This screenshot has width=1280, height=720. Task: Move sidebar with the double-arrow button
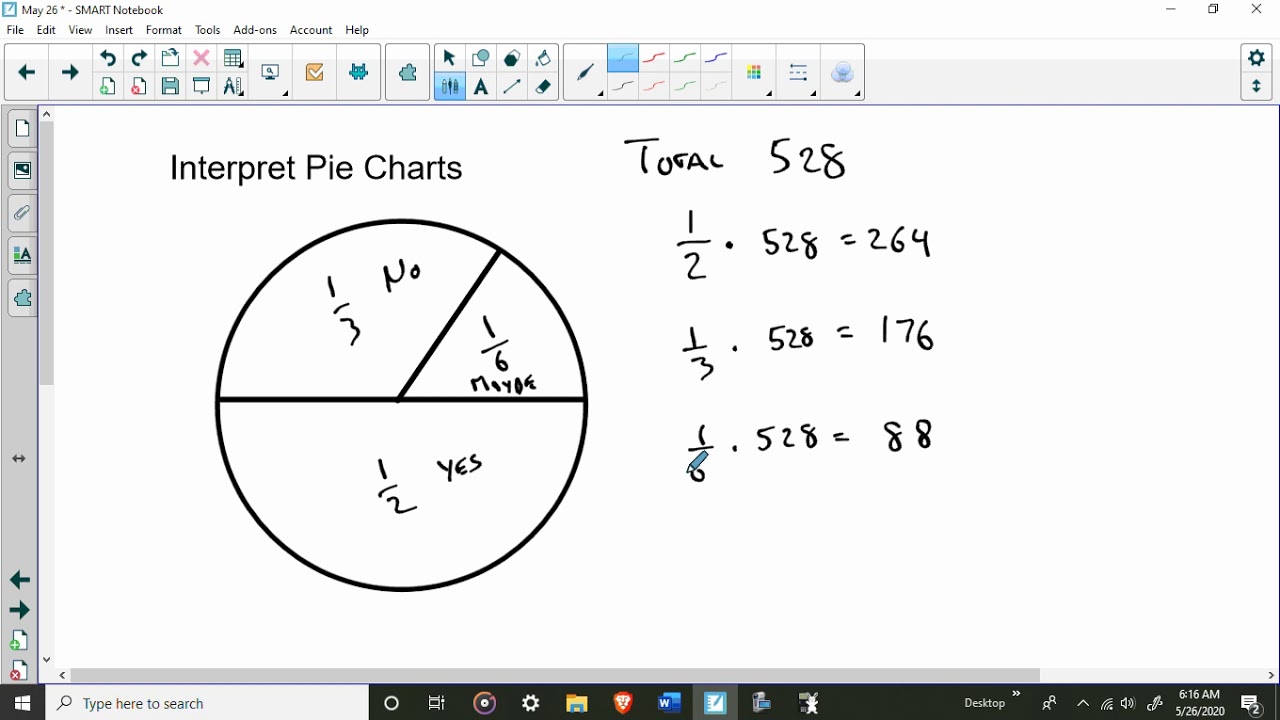pyautogui.click(x=19, y=458)
